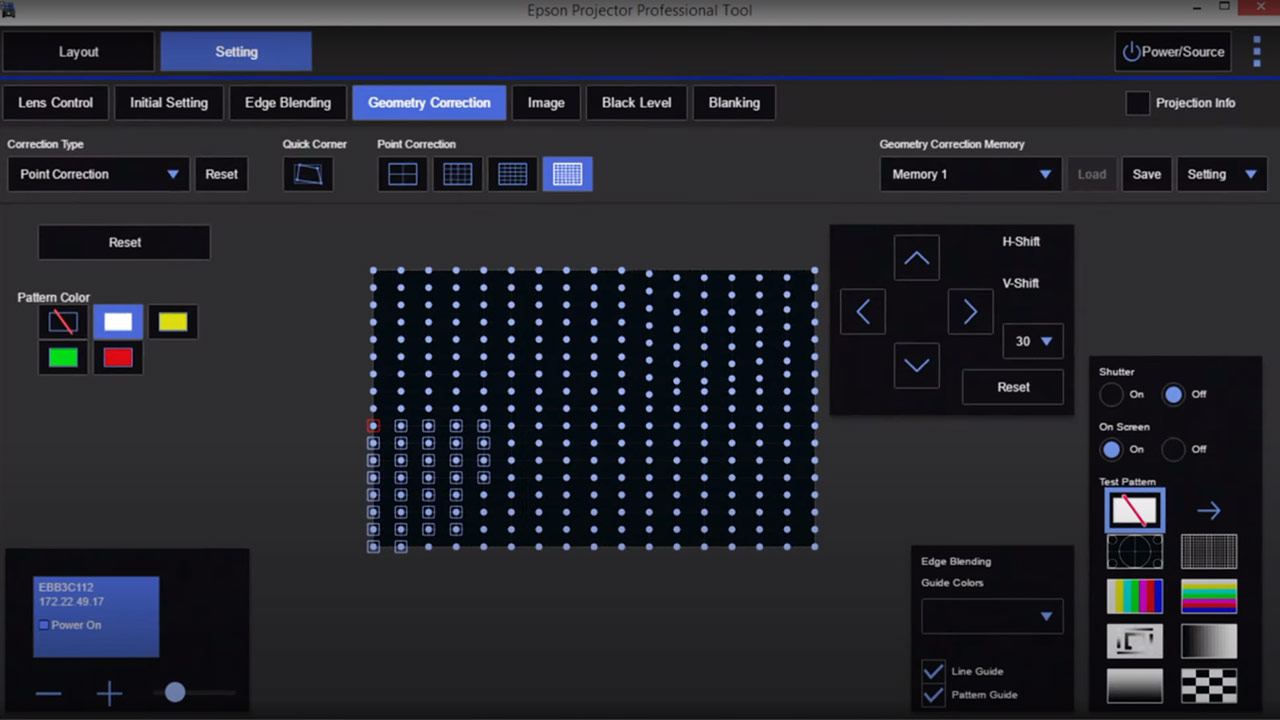Open the shift step value 30 dropdown

tap(1033, 341)
